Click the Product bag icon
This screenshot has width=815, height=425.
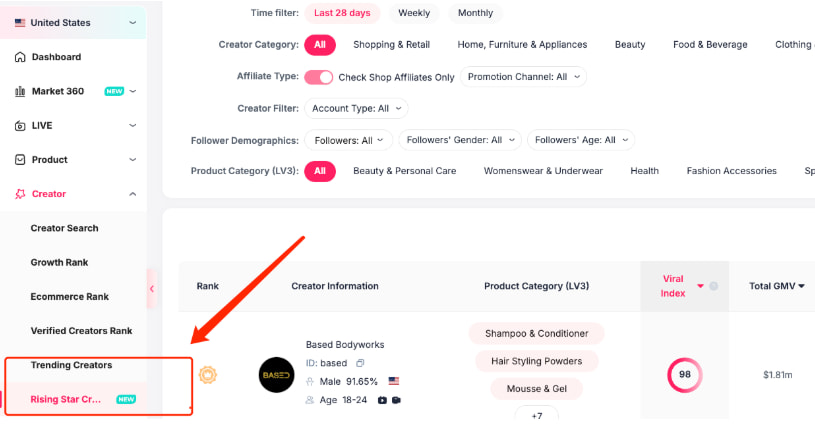(x=20, y=159)
